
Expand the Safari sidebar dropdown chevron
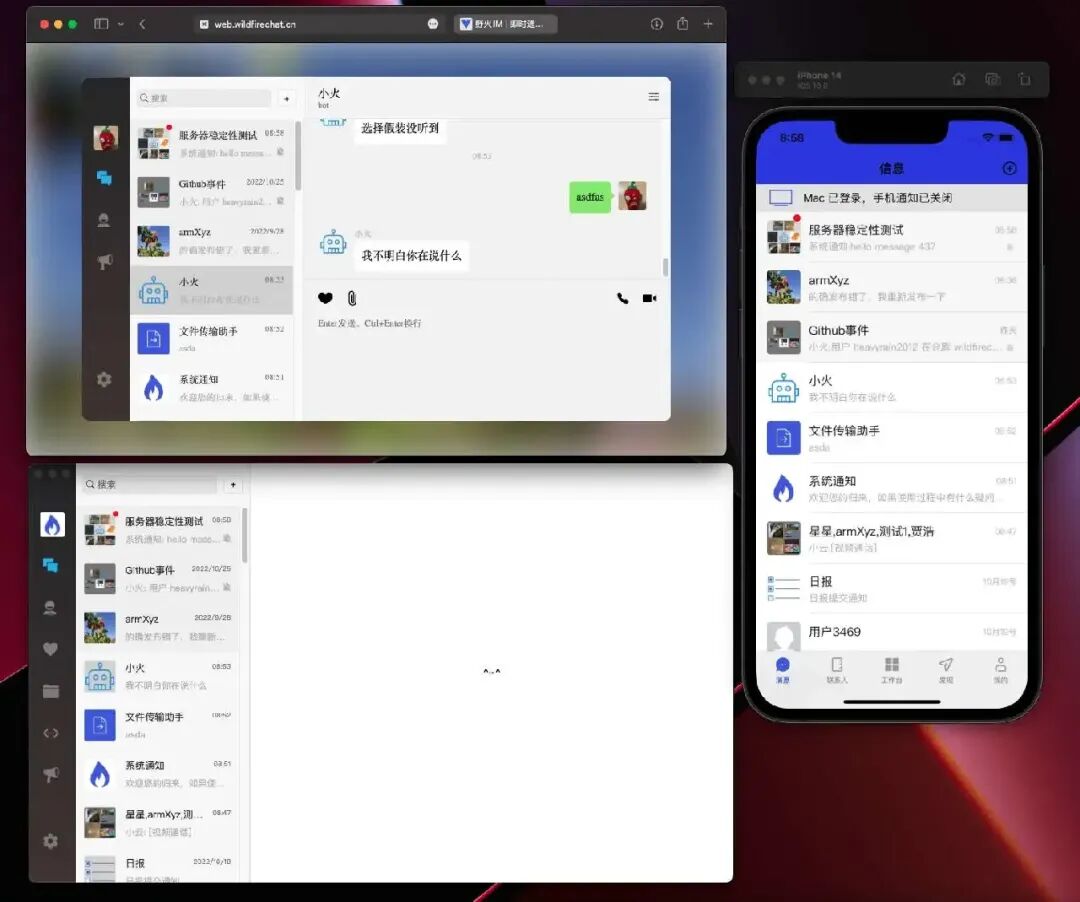click(x=121, y=24)
